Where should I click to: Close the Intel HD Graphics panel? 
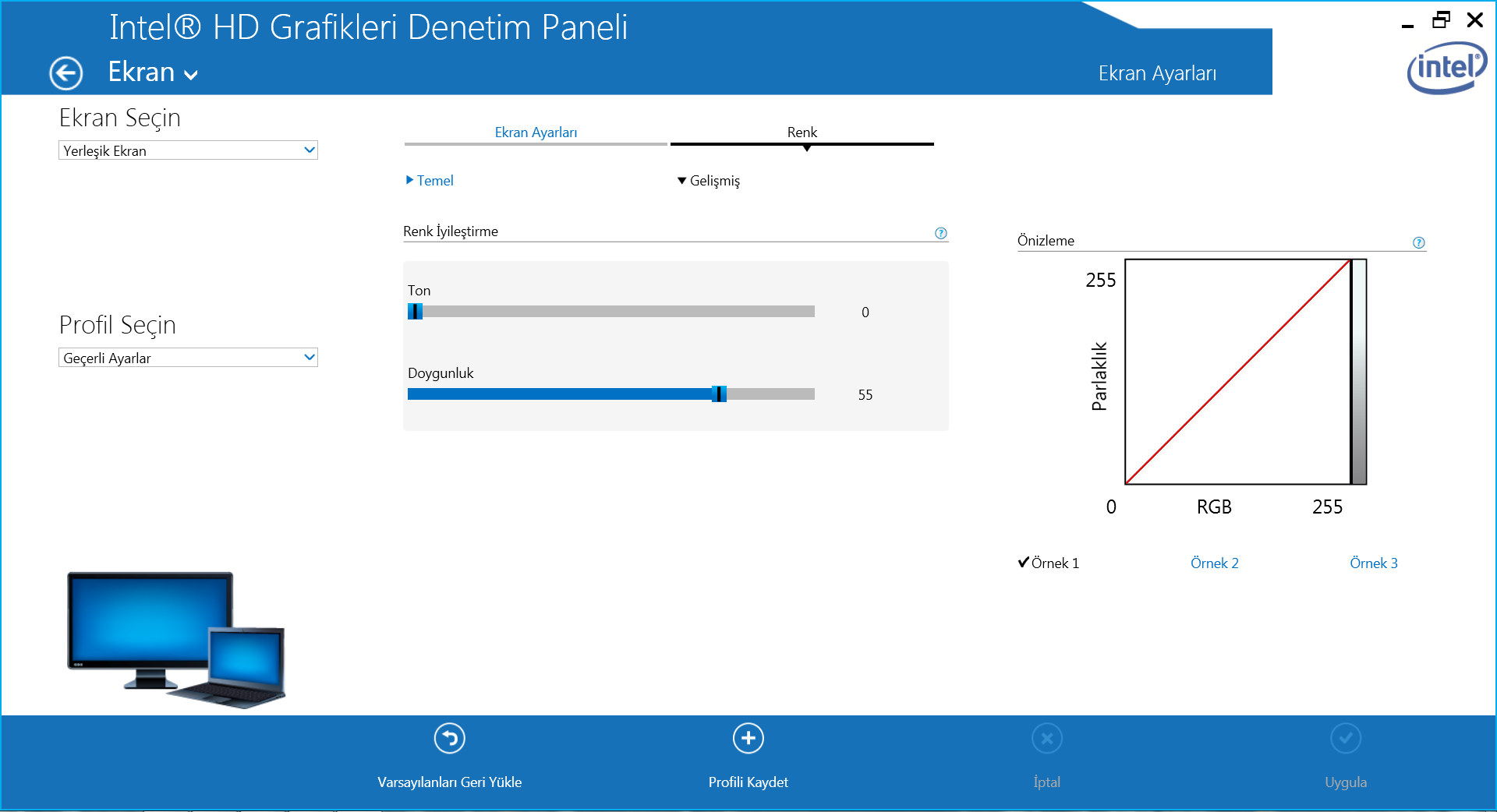point(1475,20)
